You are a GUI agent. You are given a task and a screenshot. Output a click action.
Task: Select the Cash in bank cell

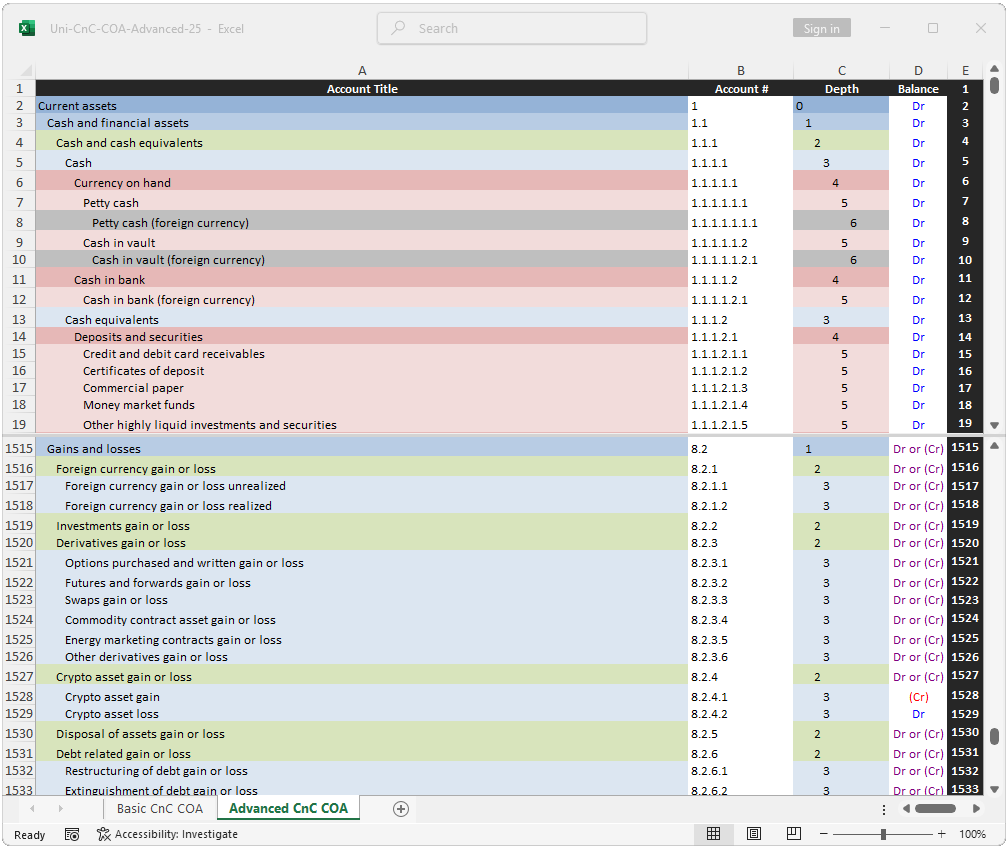tap(362, 280)
